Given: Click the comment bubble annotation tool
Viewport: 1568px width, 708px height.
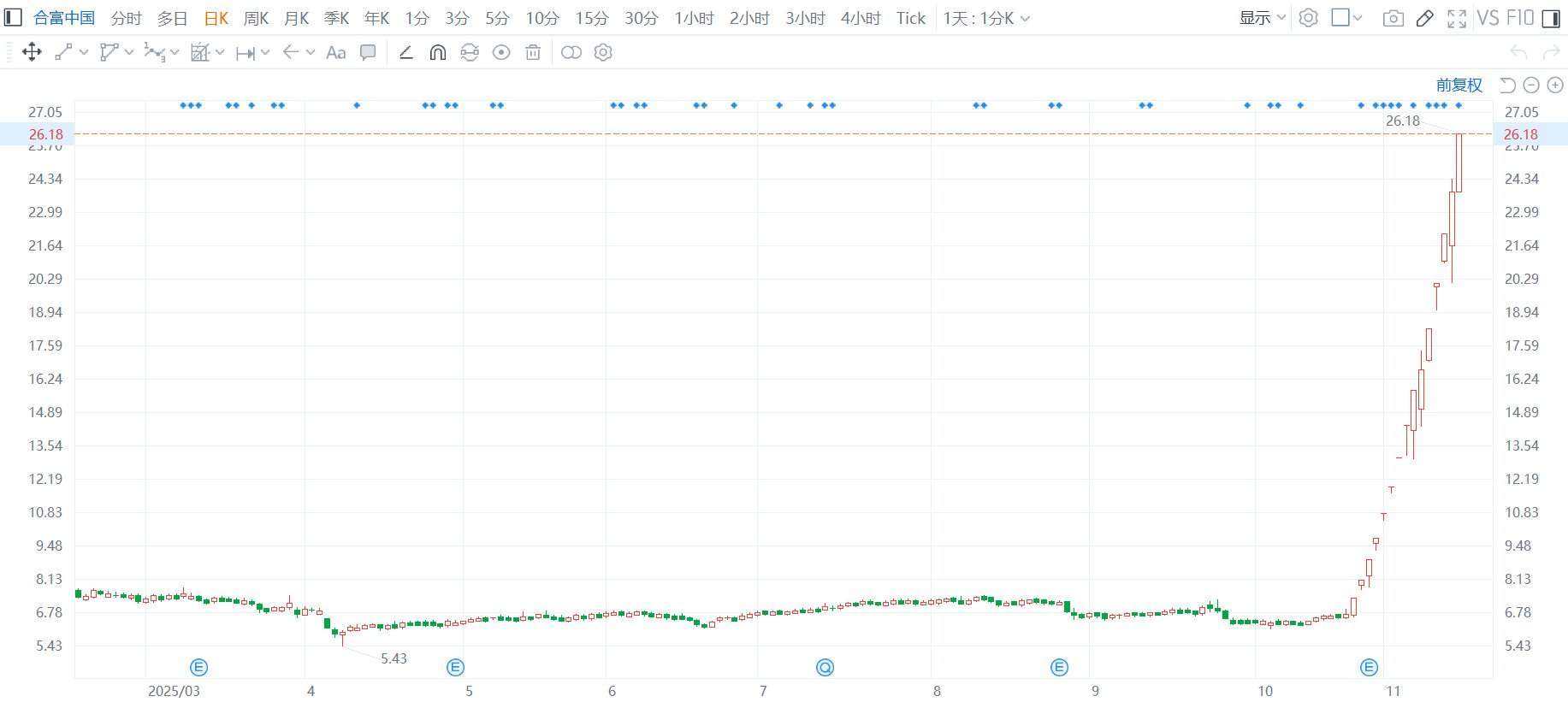Looking at the screenshot, I should click(x=368, y=53).
